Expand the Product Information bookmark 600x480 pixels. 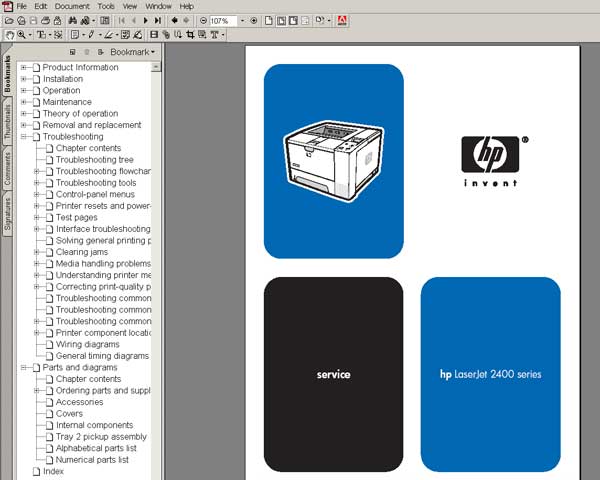coord(24,67)
